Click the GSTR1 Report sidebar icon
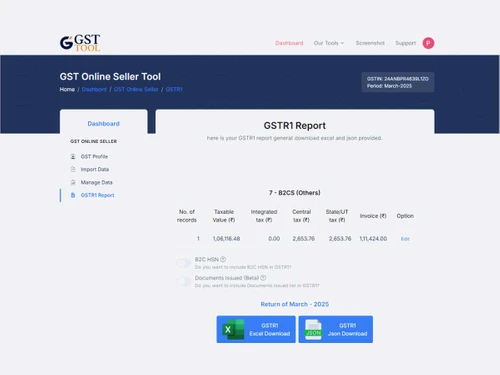The width and height of the screenshot is (500, 375). pyautogui.click(x=73, y=195)
